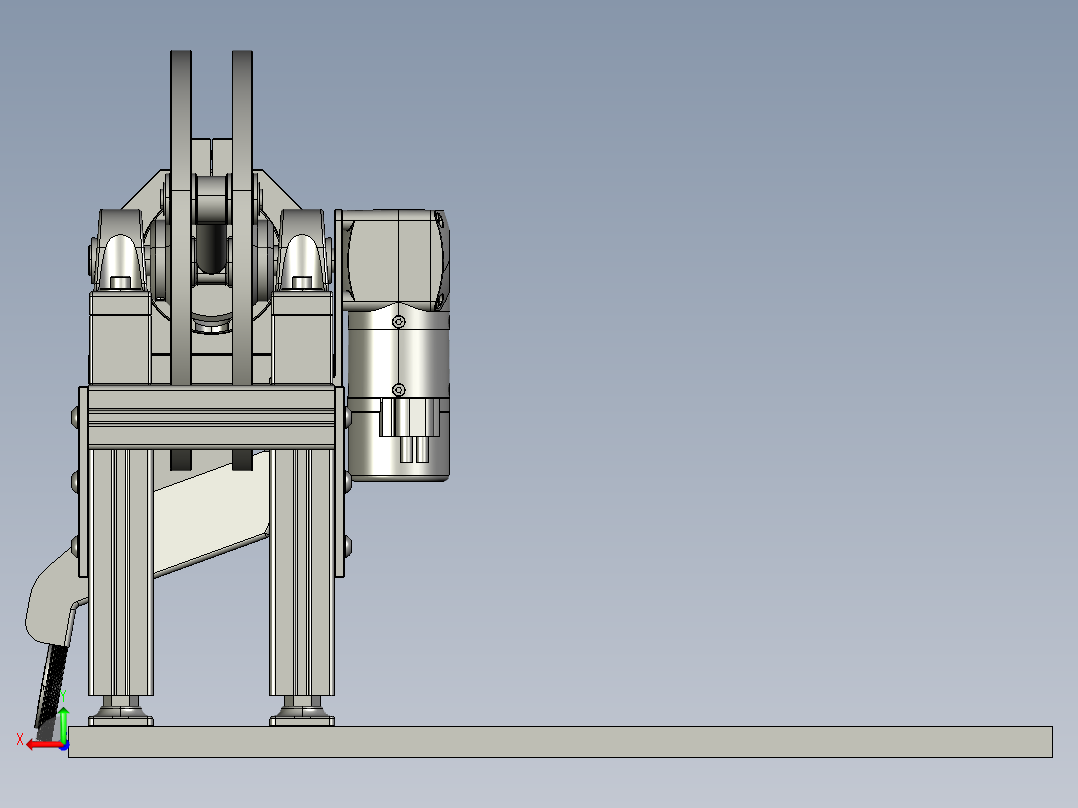Select the angled chute behind the legs
This screenshot has height=808, width=1078.
pos(210,514)
